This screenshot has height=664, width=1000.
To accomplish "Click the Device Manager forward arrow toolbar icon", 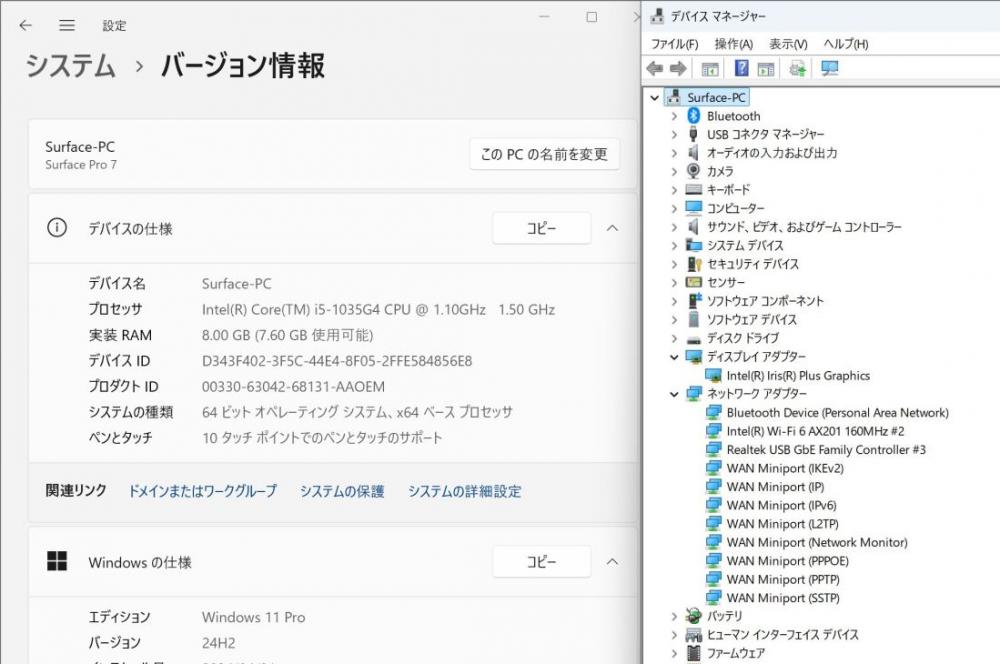I will (x=678, y=68).
